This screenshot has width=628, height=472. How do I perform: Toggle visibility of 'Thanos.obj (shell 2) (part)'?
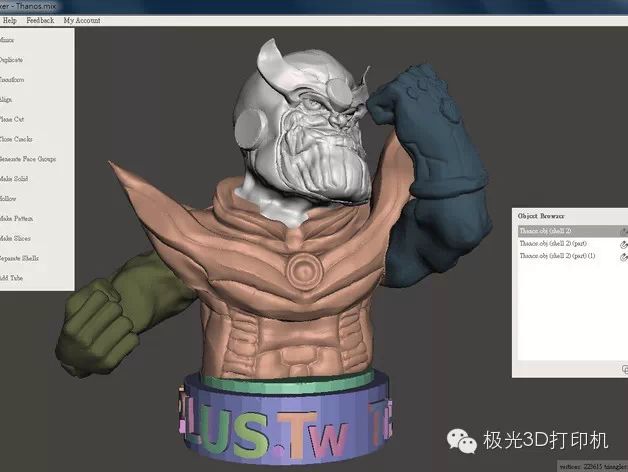tap(624, 244)
